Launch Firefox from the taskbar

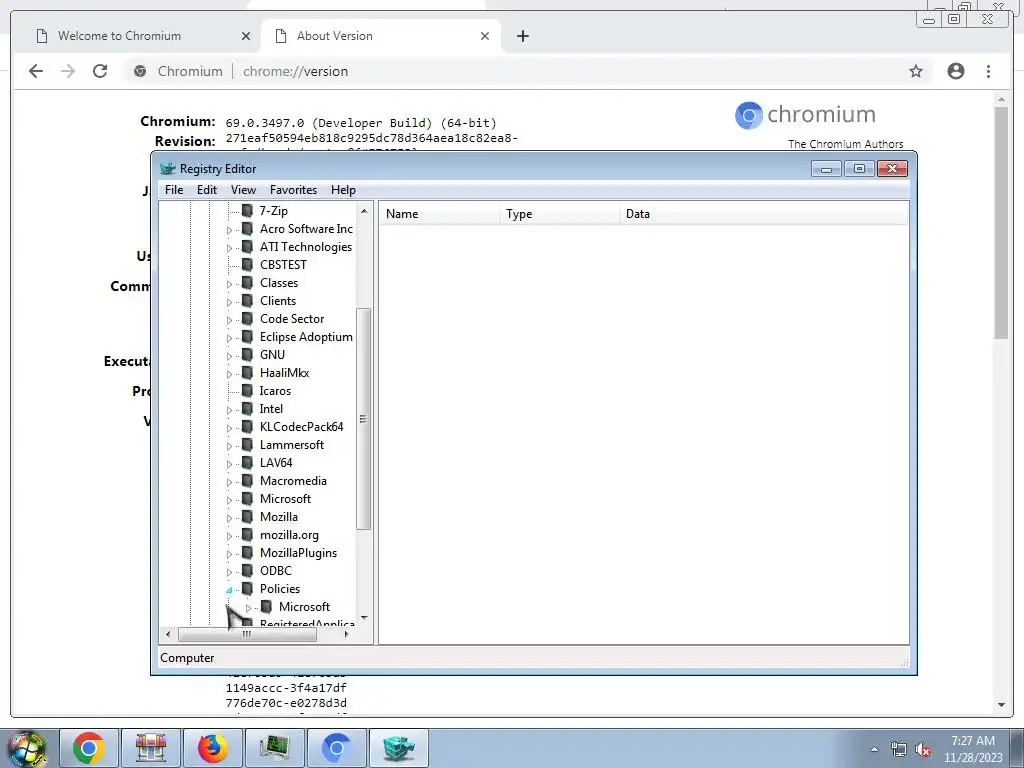point(213,748)
